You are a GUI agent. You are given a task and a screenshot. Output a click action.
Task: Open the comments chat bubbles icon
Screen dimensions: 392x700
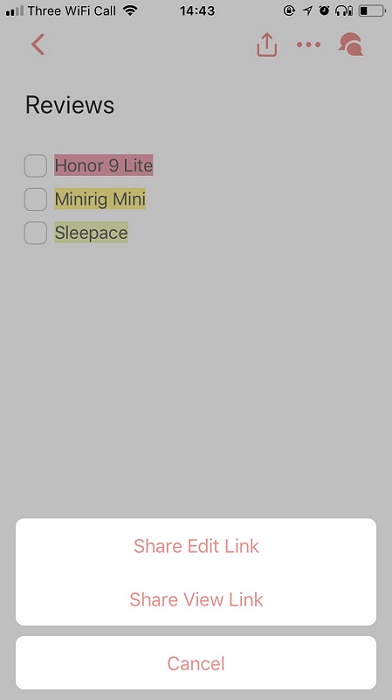[350, 45]
